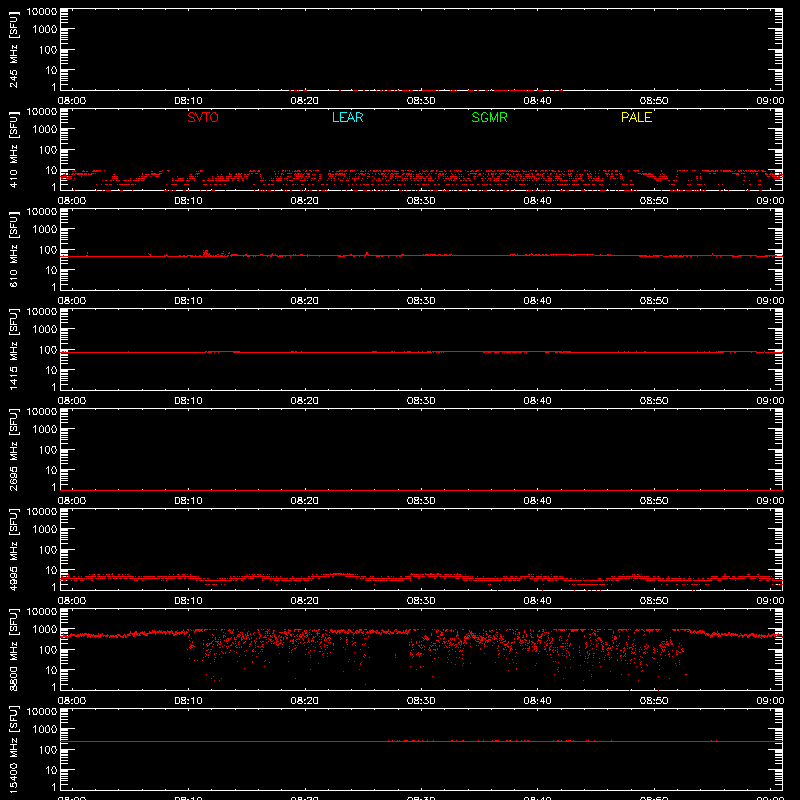Click 08:50 tick under 2695 MHz plot
The width and height of the screenshot is (800, 800).
654,501
